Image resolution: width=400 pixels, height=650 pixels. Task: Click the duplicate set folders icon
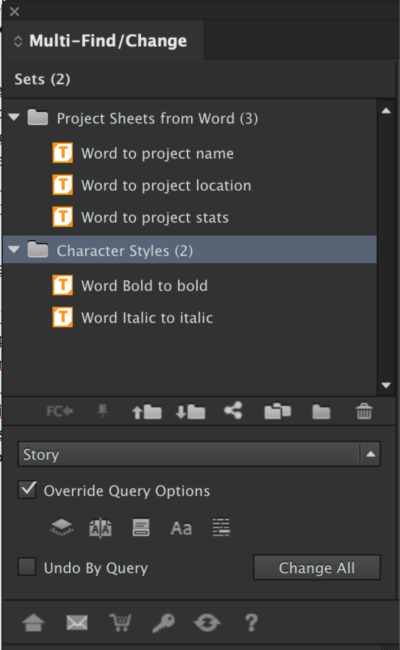pos(277,412)
